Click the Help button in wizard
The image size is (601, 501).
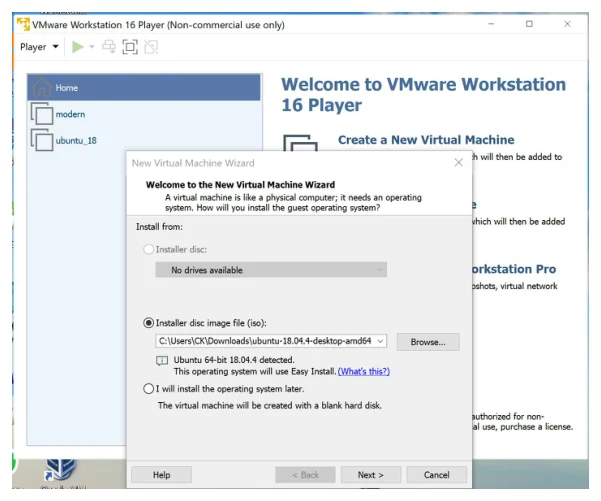pyautogui.click(x=161, y=475)
